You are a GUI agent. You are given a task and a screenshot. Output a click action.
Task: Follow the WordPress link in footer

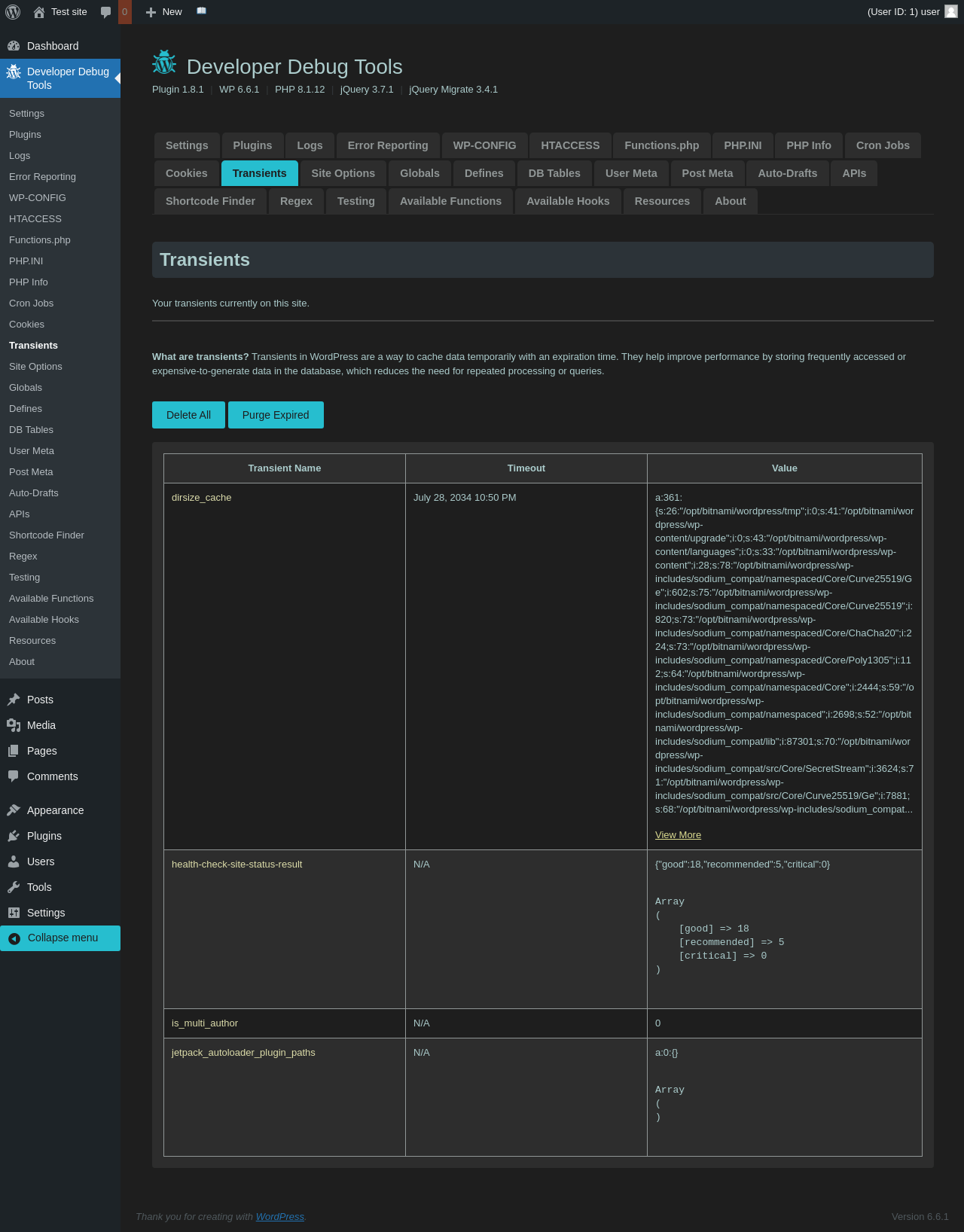(279, 1216)
